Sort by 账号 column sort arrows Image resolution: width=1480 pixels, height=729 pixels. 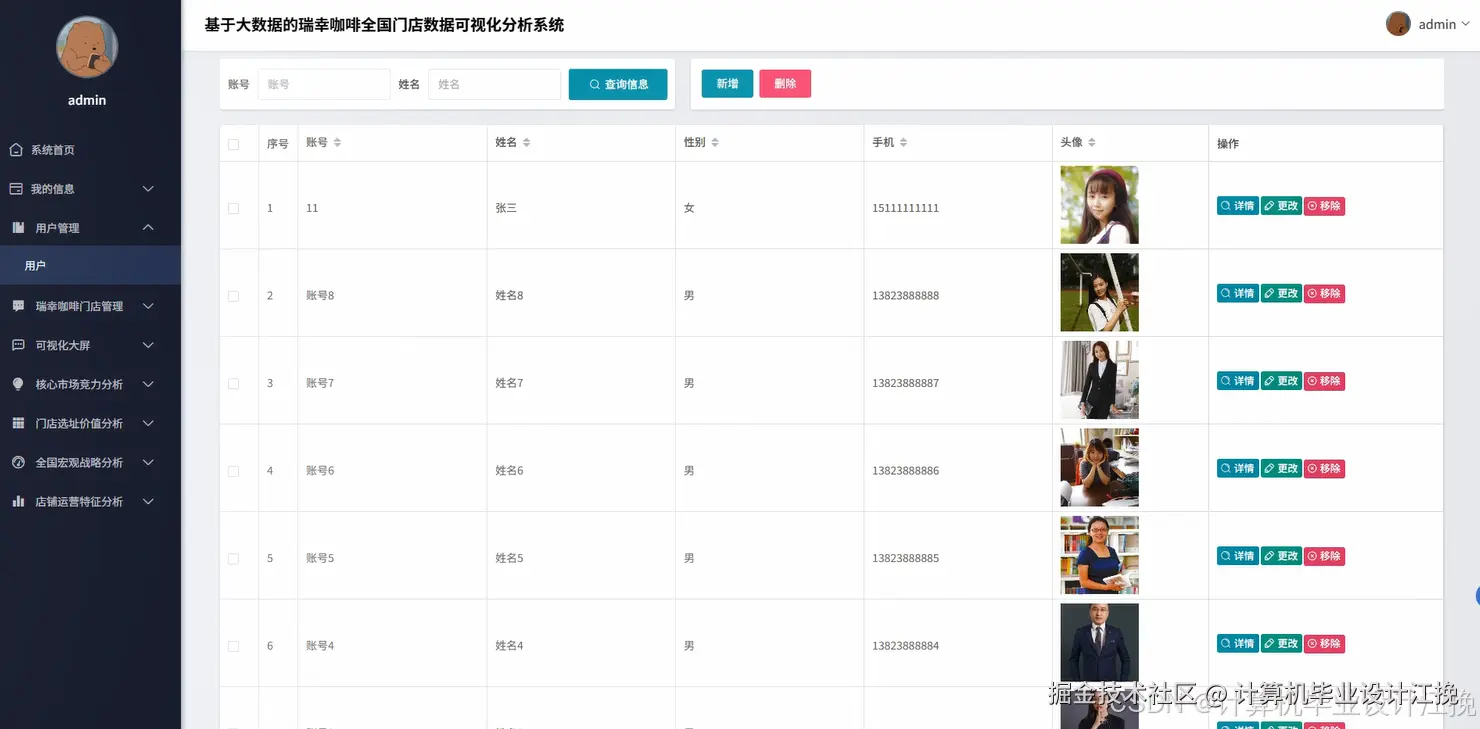pyautogui.click(x=337, y=143)
